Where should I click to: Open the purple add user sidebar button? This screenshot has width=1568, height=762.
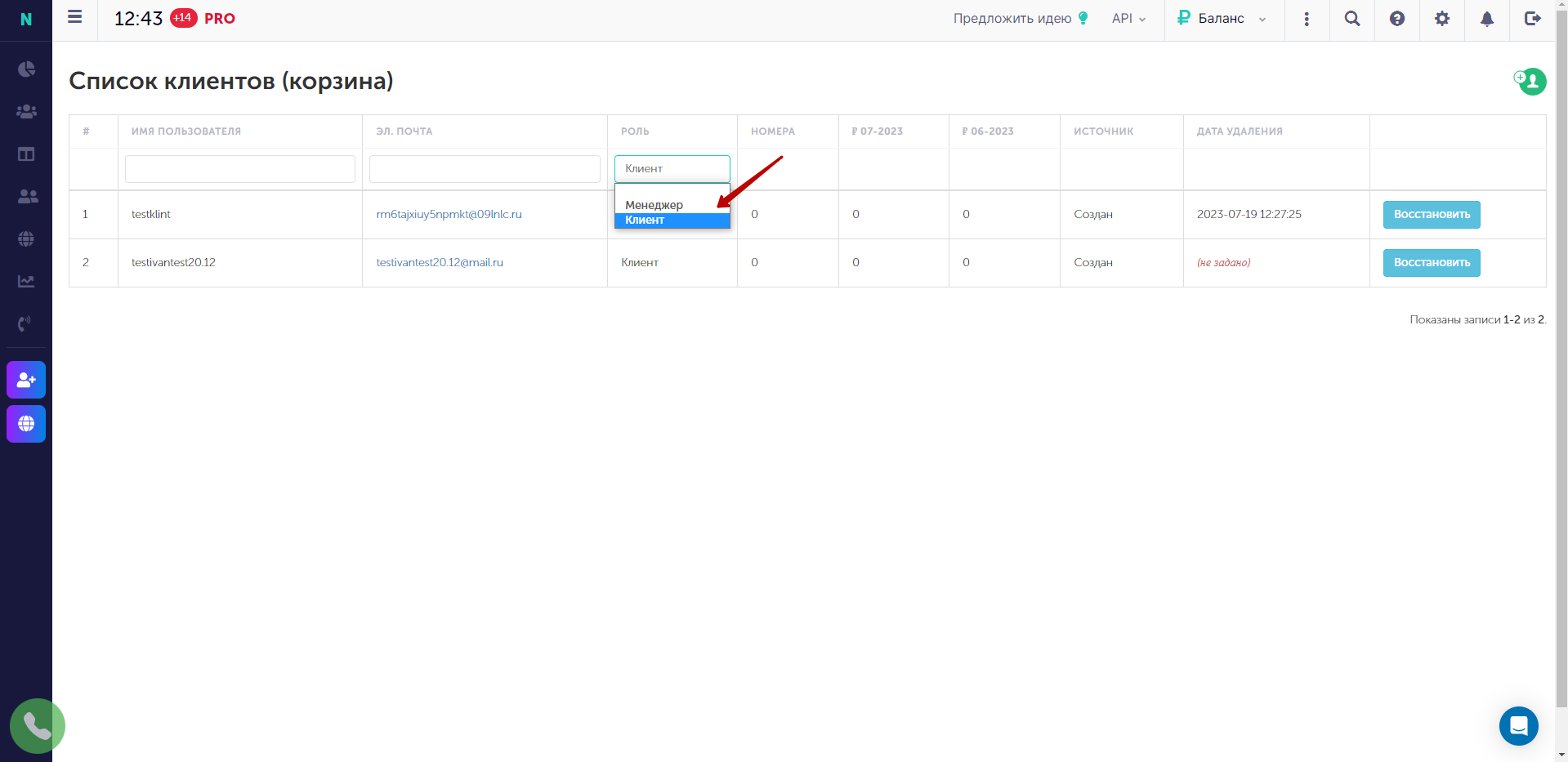click(x=26, y=380)
